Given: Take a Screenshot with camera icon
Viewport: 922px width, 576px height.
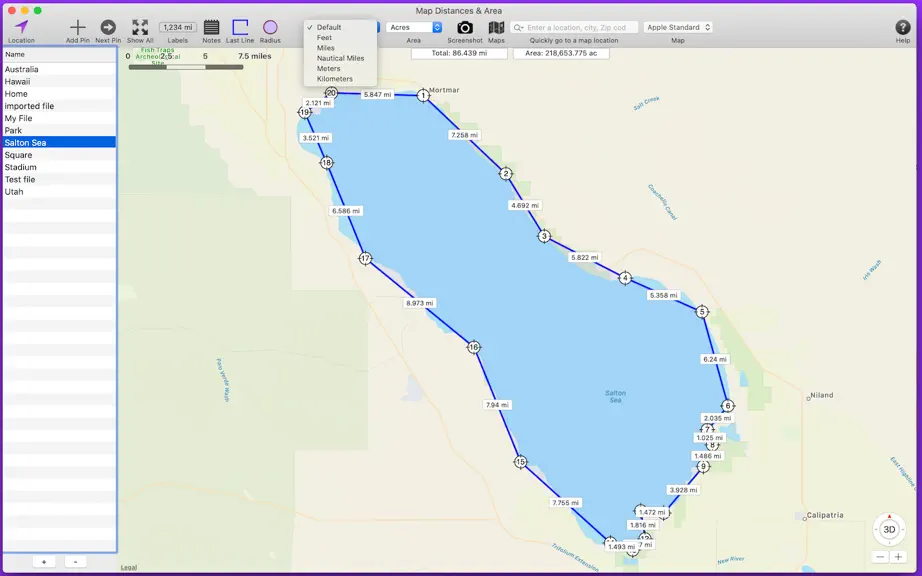Looking at the screenshot, I should coord(465,28).
